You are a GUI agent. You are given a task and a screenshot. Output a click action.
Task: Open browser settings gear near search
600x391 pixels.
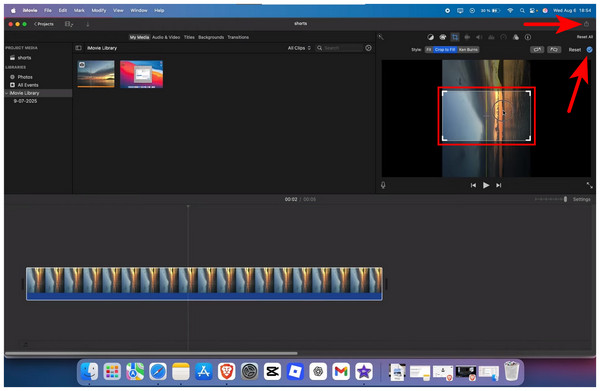click(368, 48)
